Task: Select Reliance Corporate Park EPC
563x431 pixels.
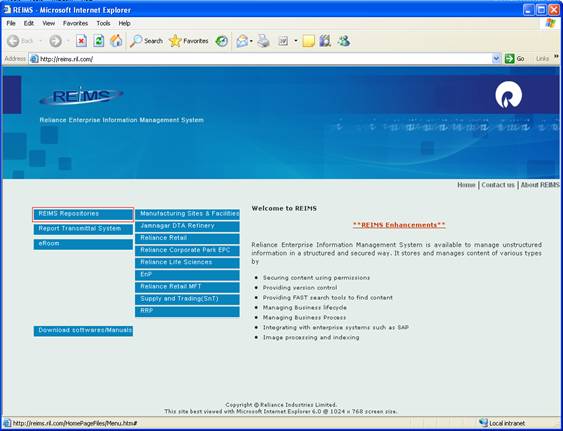Action: click(187, 251)
